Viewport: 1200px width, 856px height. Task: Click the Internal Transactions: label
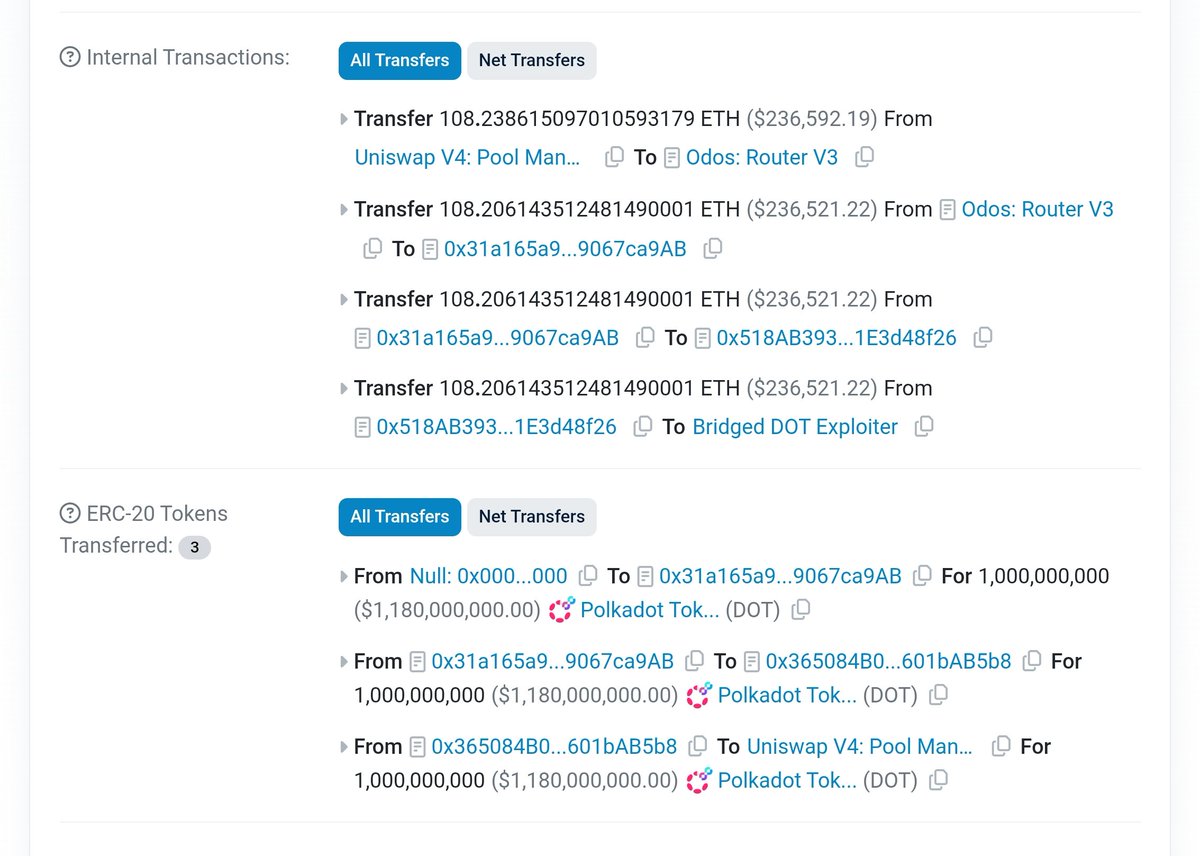pos(188,58)
